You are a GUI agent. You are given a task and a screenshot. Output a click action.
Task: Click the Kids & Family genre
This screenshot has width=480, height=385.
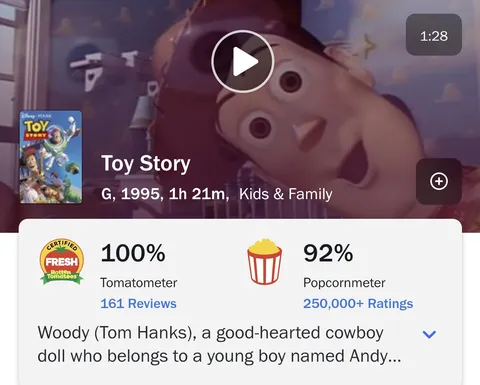286,194
